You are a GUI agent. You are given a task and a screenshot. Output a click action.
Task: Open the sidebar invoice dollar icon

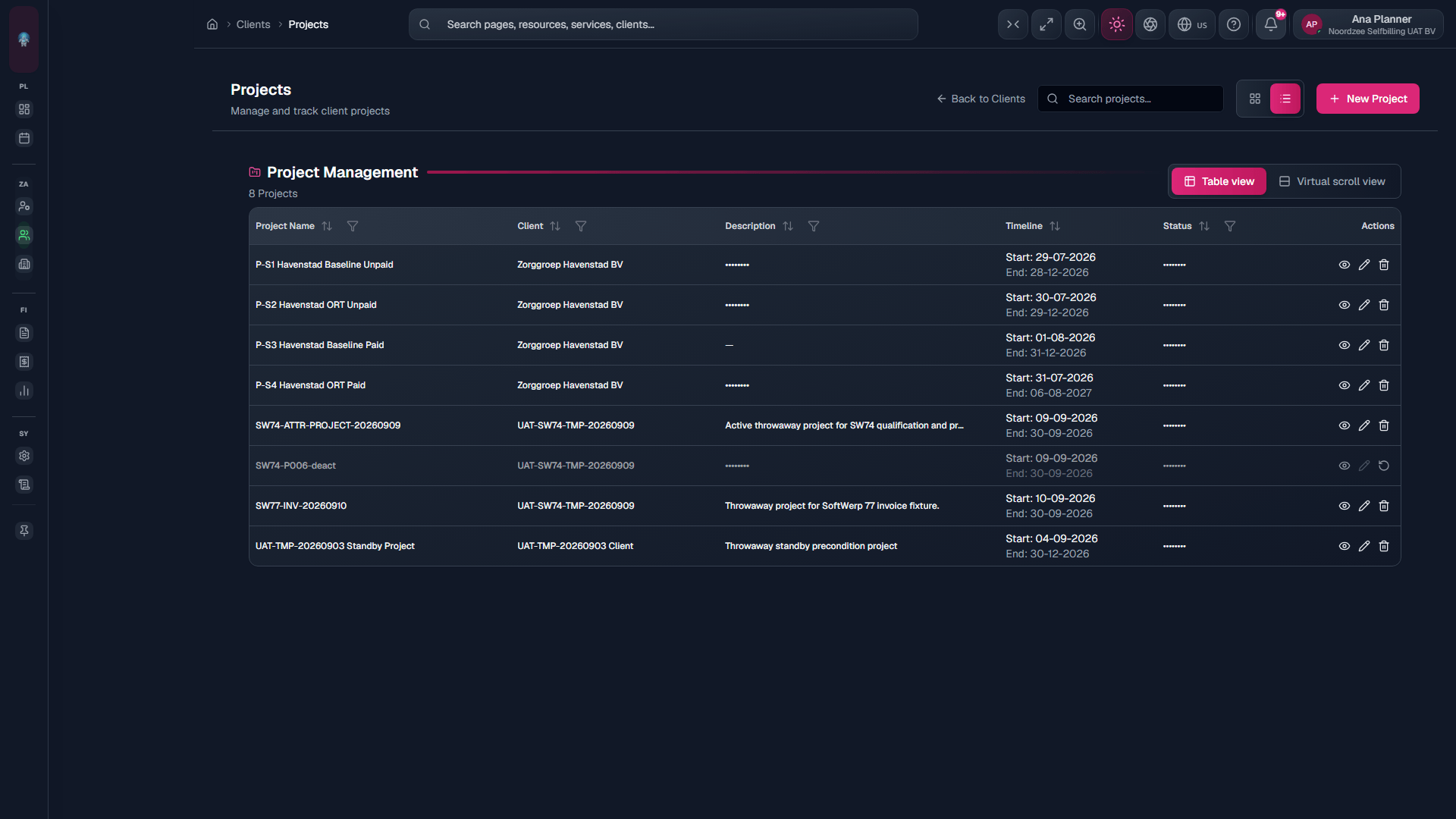point(24,362)
